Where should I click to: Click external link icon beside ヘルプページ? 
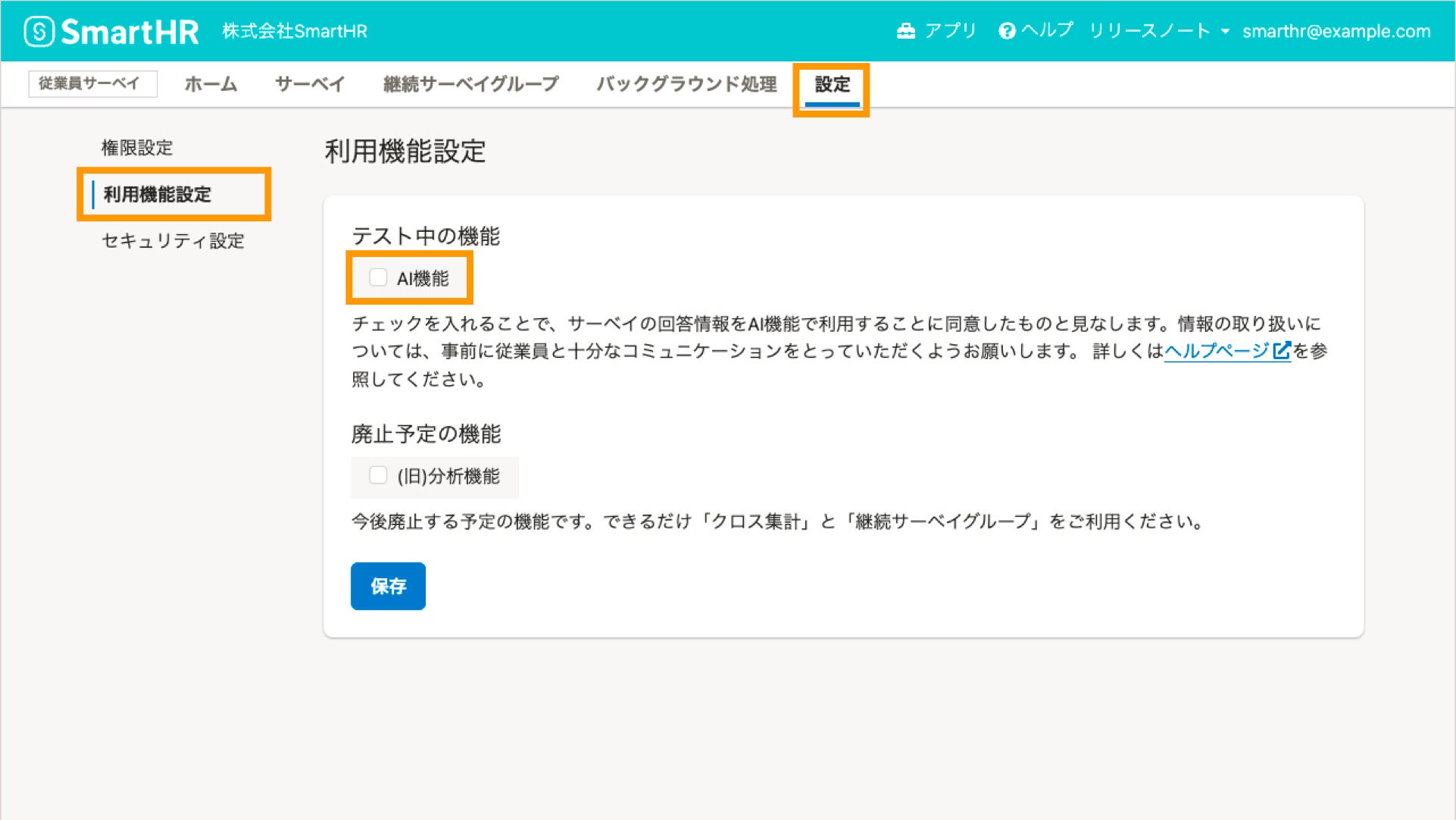(1282, 351)
